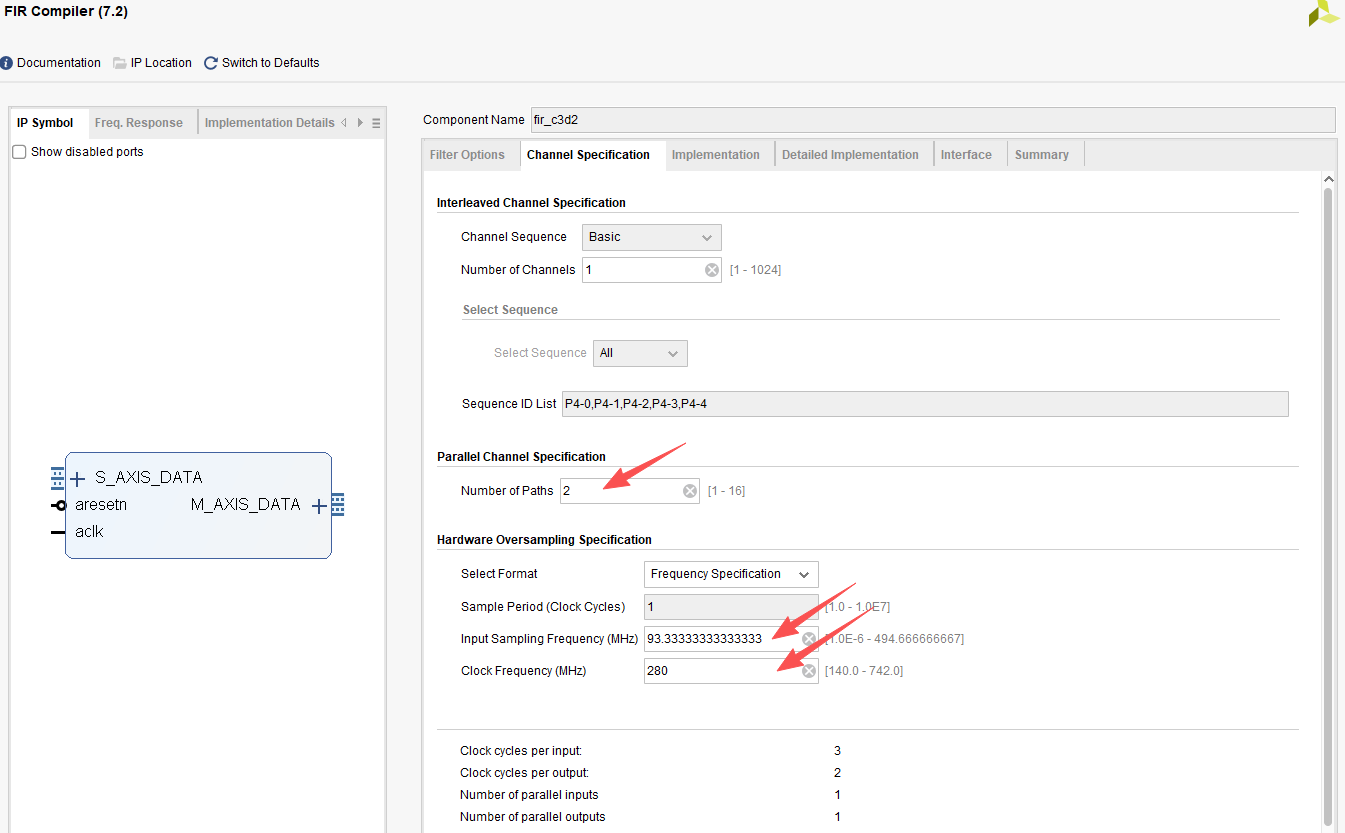The image size is (1345, 833).
Task: Click the vertical scrollbar of the settings panel
Action: 1328,505
